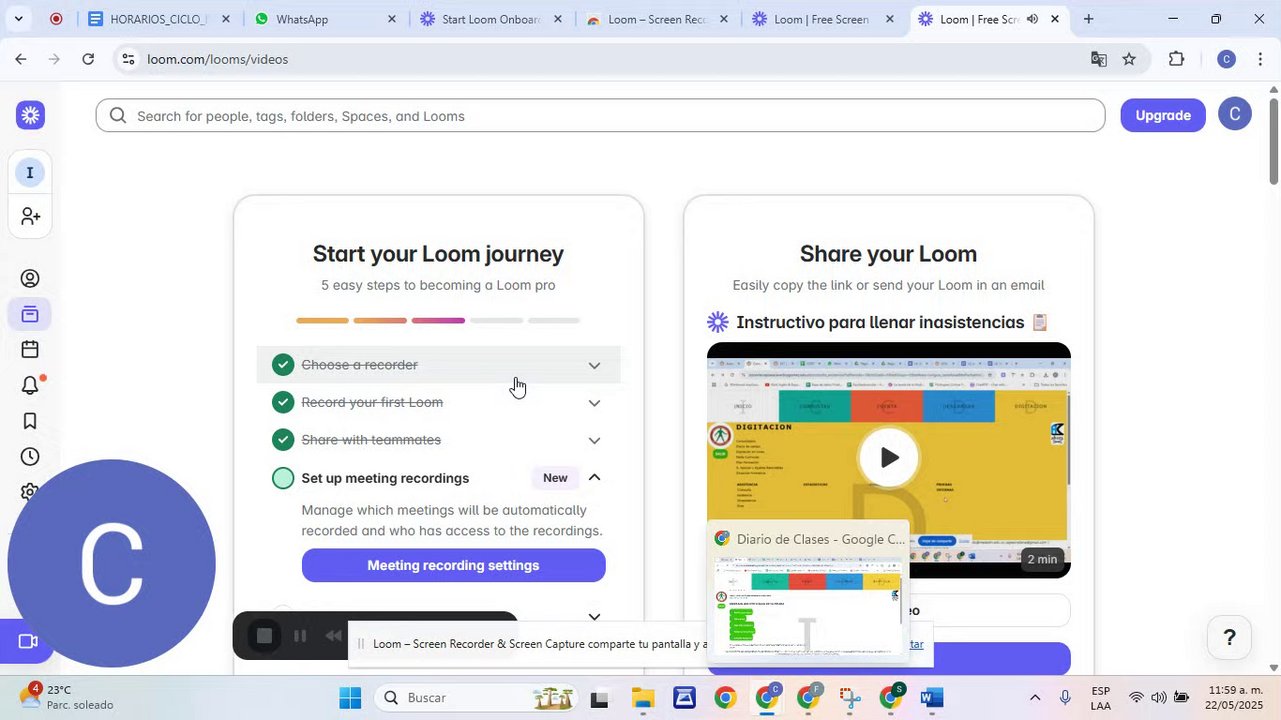Stop the Loom recording

pos(264,636)
